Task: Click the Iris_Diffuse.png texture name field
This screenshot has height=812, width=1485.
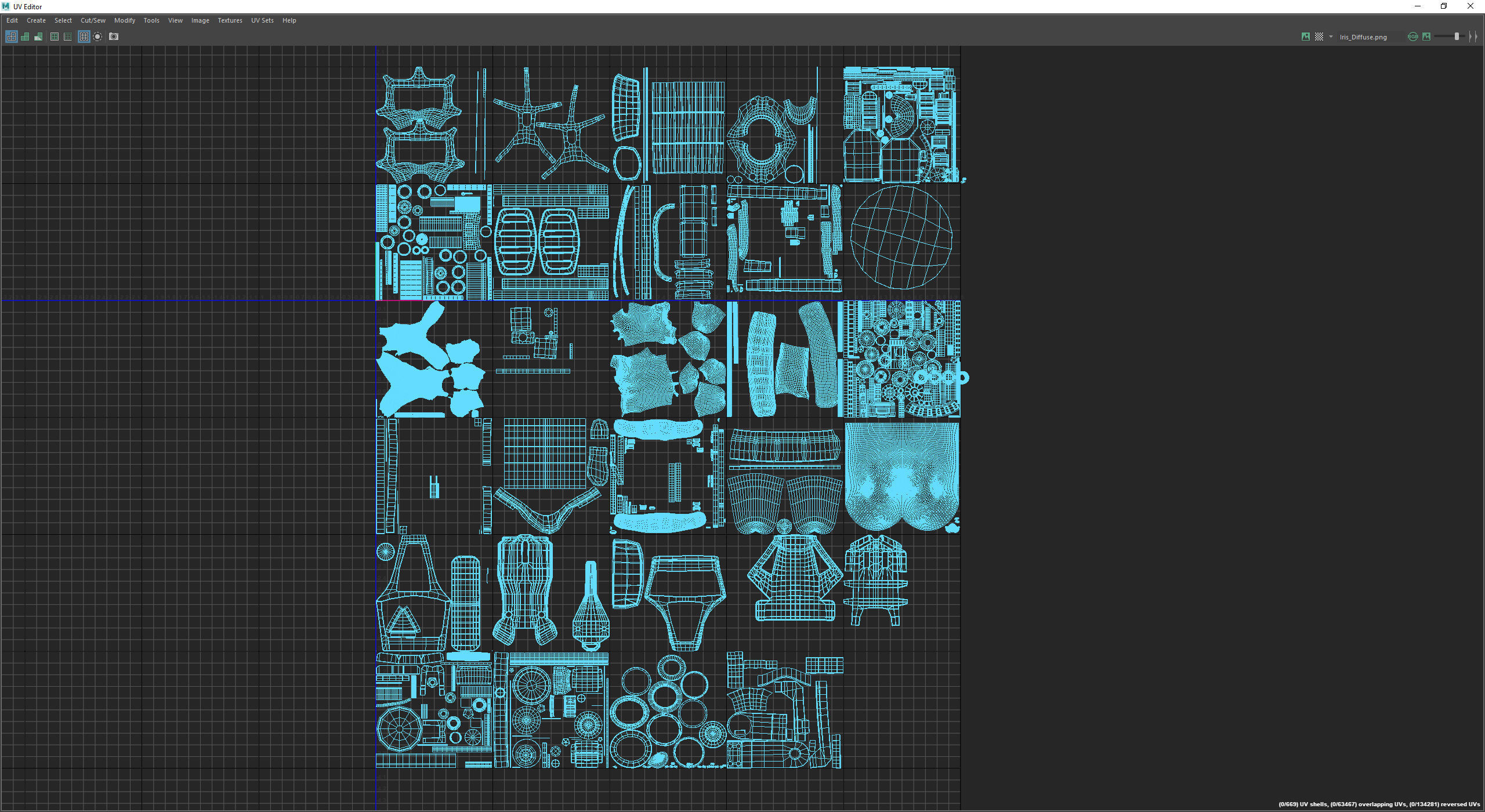Action: point(1363,37)
